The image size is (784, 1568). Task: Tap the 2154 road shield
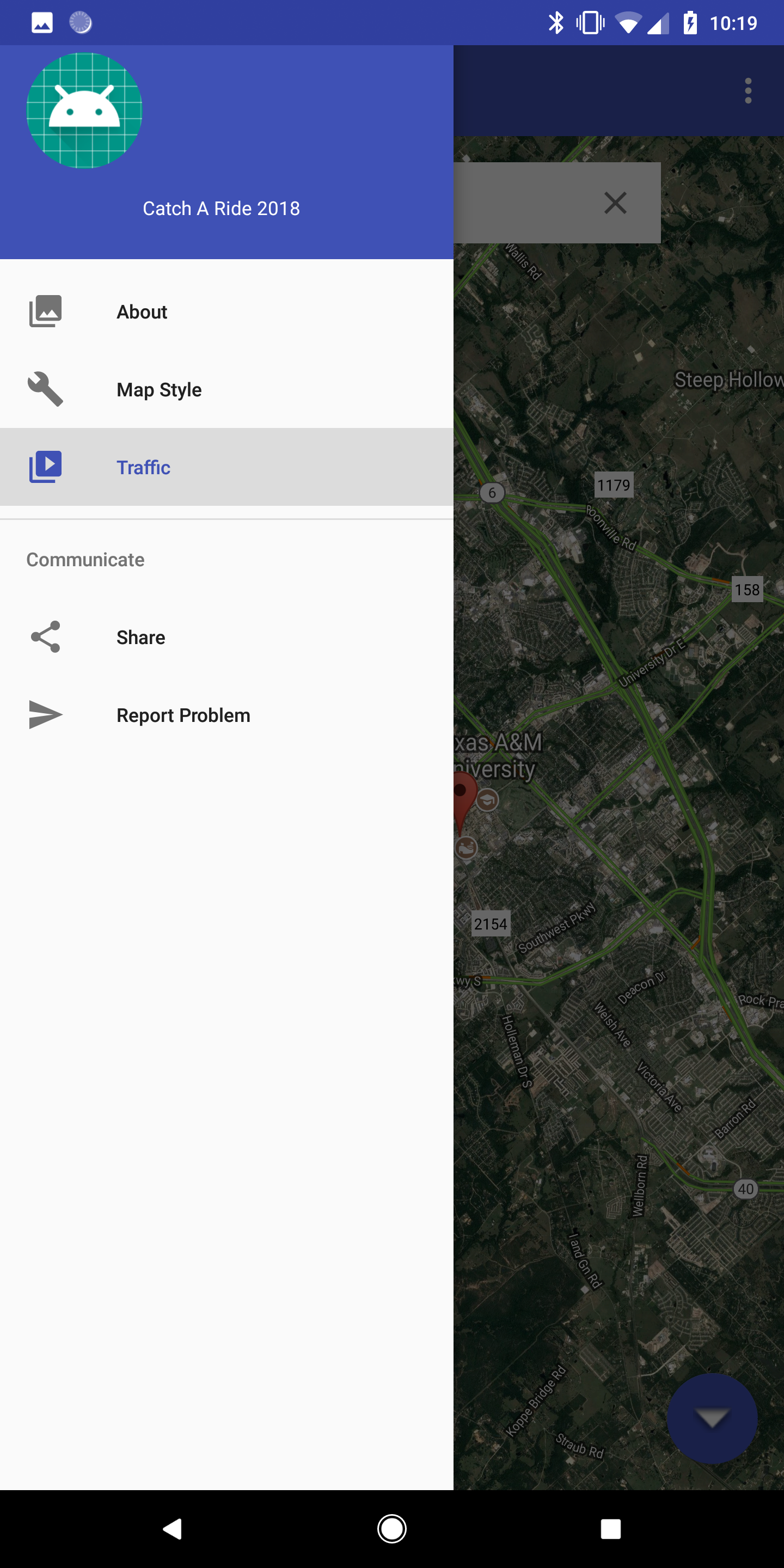pyautogui.click(x=491, y=924)
